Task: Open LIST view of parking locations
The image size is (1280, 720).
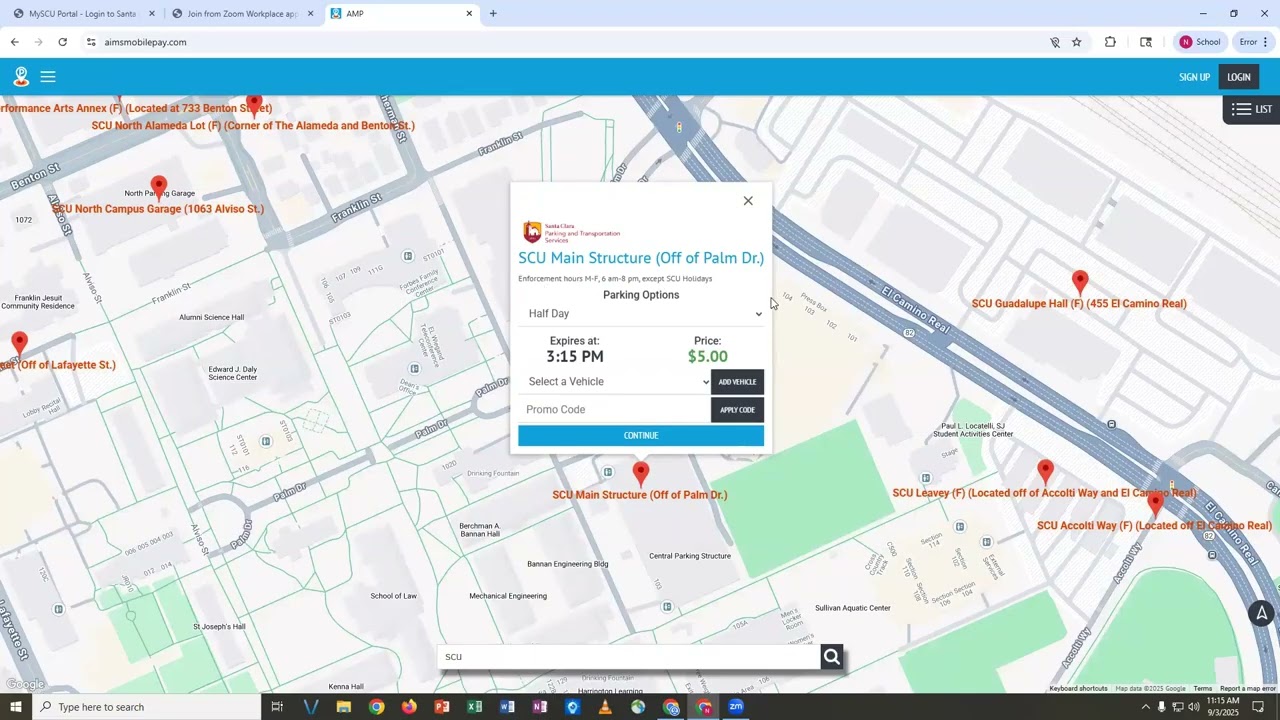Action: pyautogui.click(x=1251, y=109)
